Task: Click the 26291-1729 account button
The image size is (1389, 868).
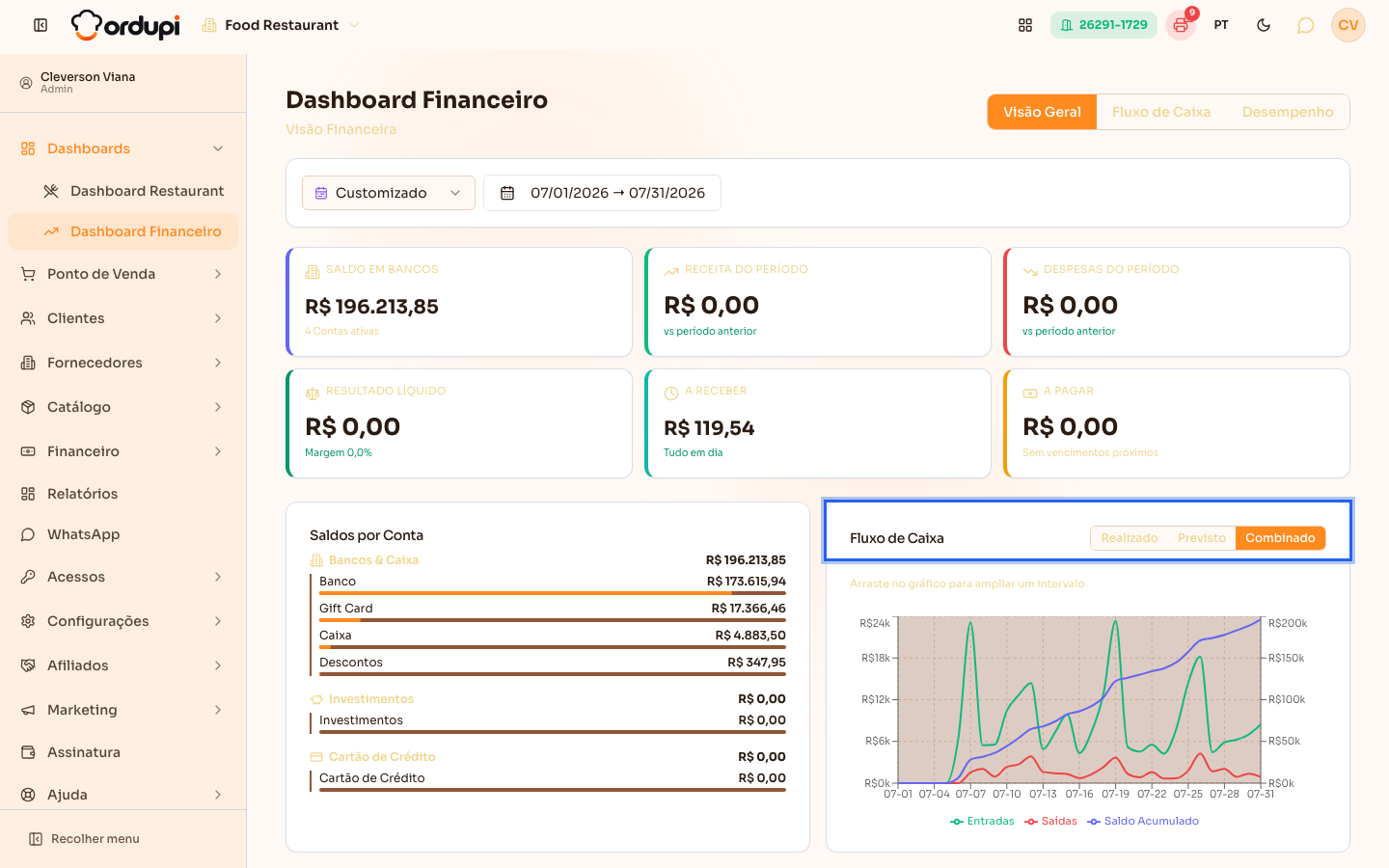Action: [x=1103, y=25]
